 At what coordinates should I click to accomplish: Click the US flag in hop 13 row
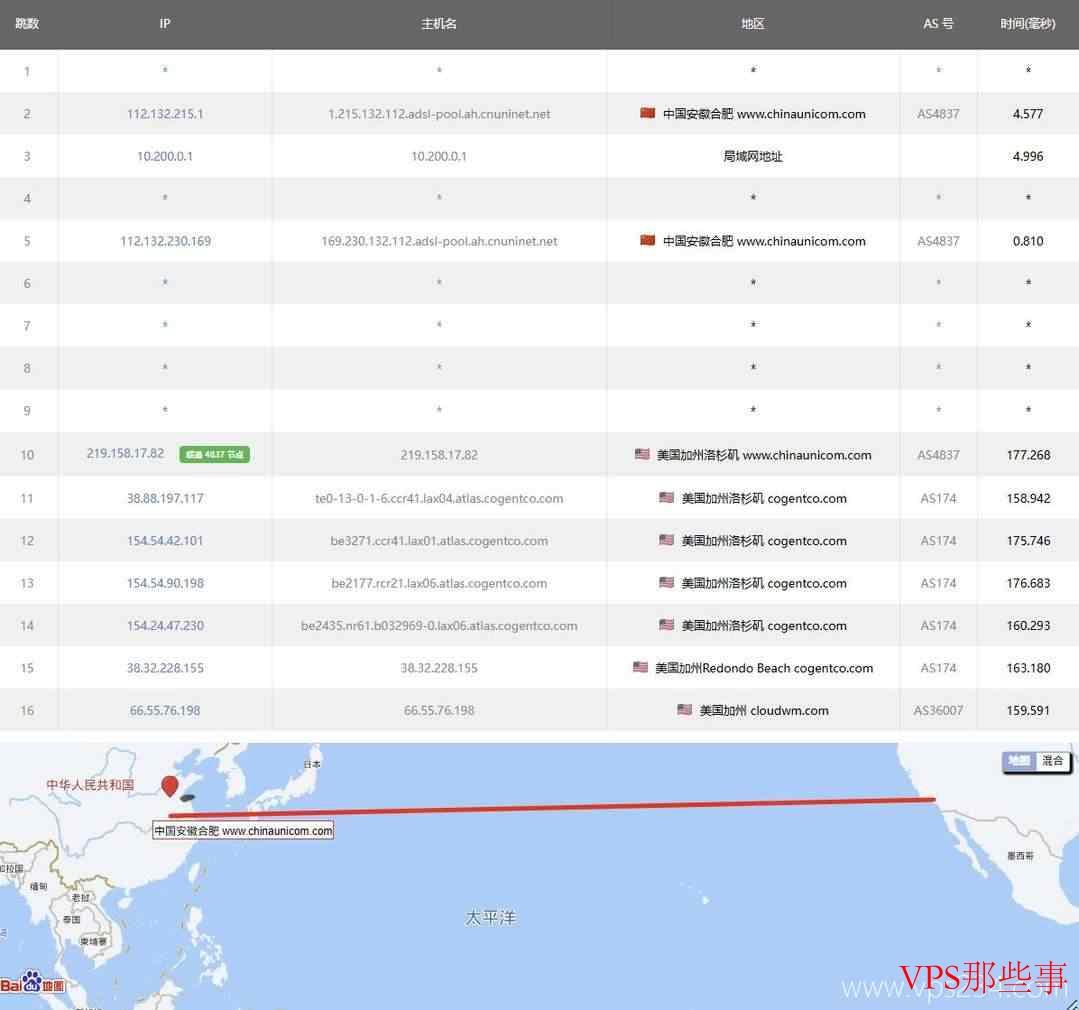click(x=665, y=582)
